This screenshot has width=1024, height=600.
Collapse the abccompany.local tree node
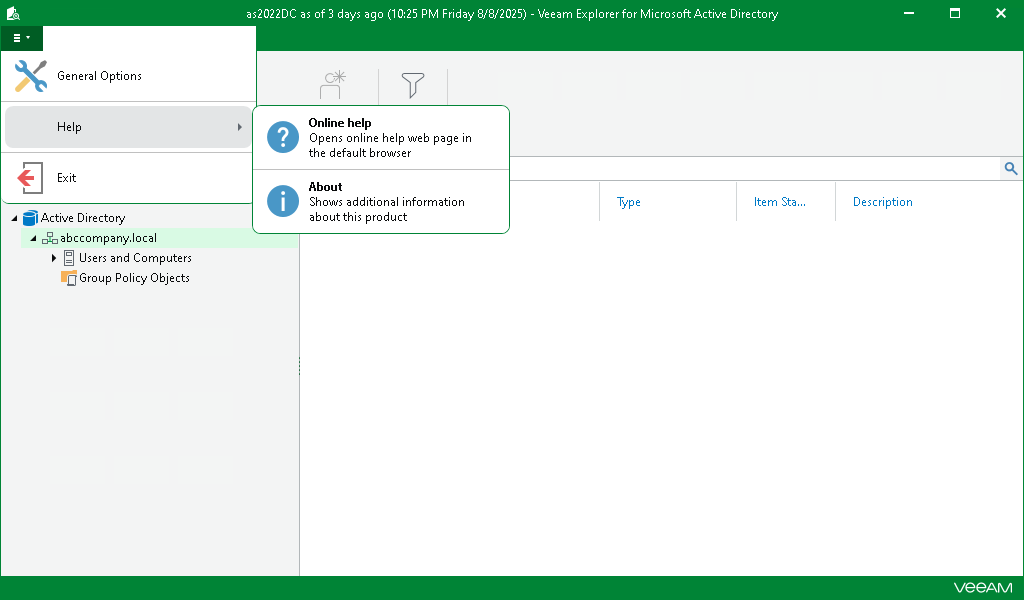pos(32,237)
